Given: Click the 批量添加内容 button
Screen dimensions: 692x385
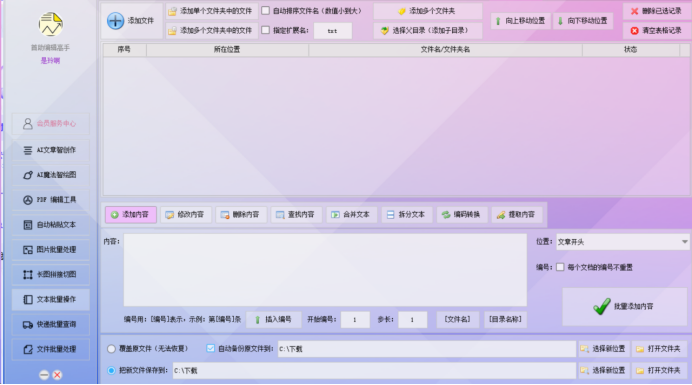Looking at the screenshot, I should pos(624,307).
